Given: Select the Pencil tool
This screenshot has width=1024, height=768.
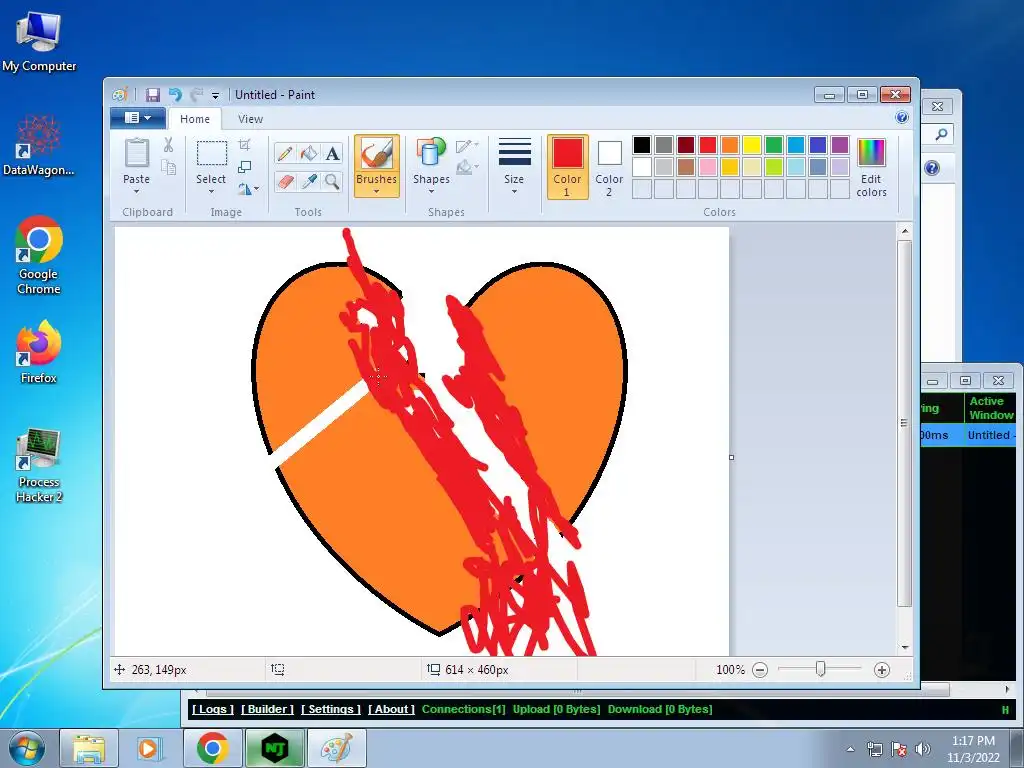Looking at the screenshot, I should point(285,153).
